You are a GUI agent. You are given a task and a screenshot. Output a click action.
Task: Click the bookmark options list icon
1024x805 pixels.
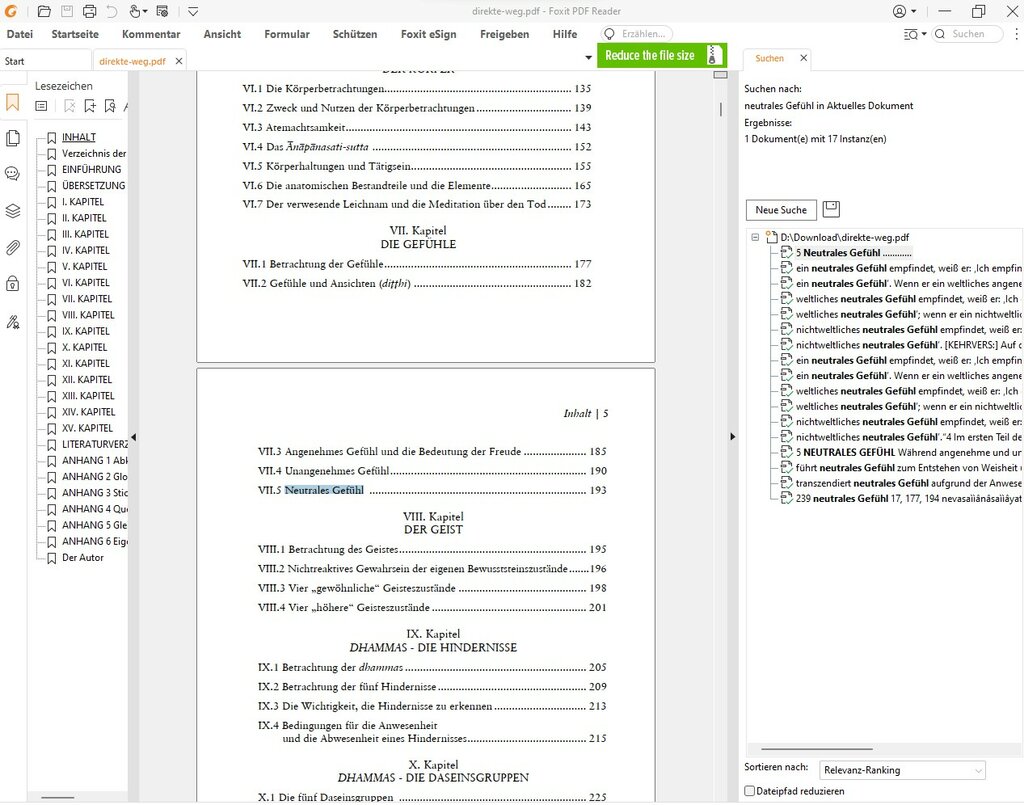pos(41,106)
